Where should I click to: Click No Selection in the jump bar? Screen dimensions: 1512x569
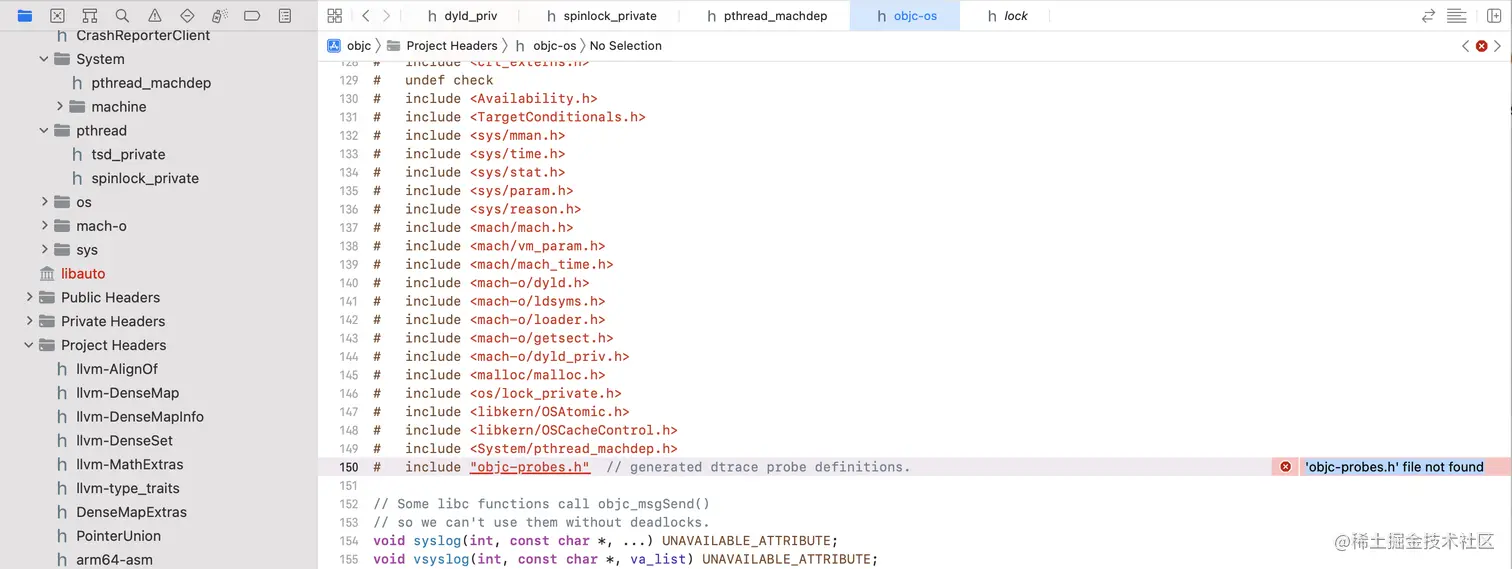click(626, 46)
